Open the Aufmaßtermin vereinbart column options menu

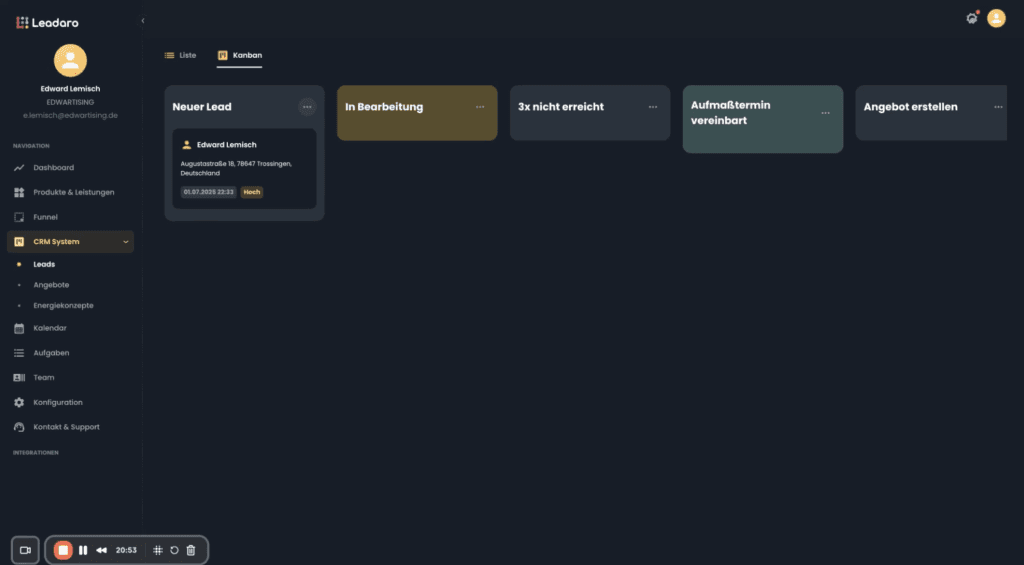[825, 113]
